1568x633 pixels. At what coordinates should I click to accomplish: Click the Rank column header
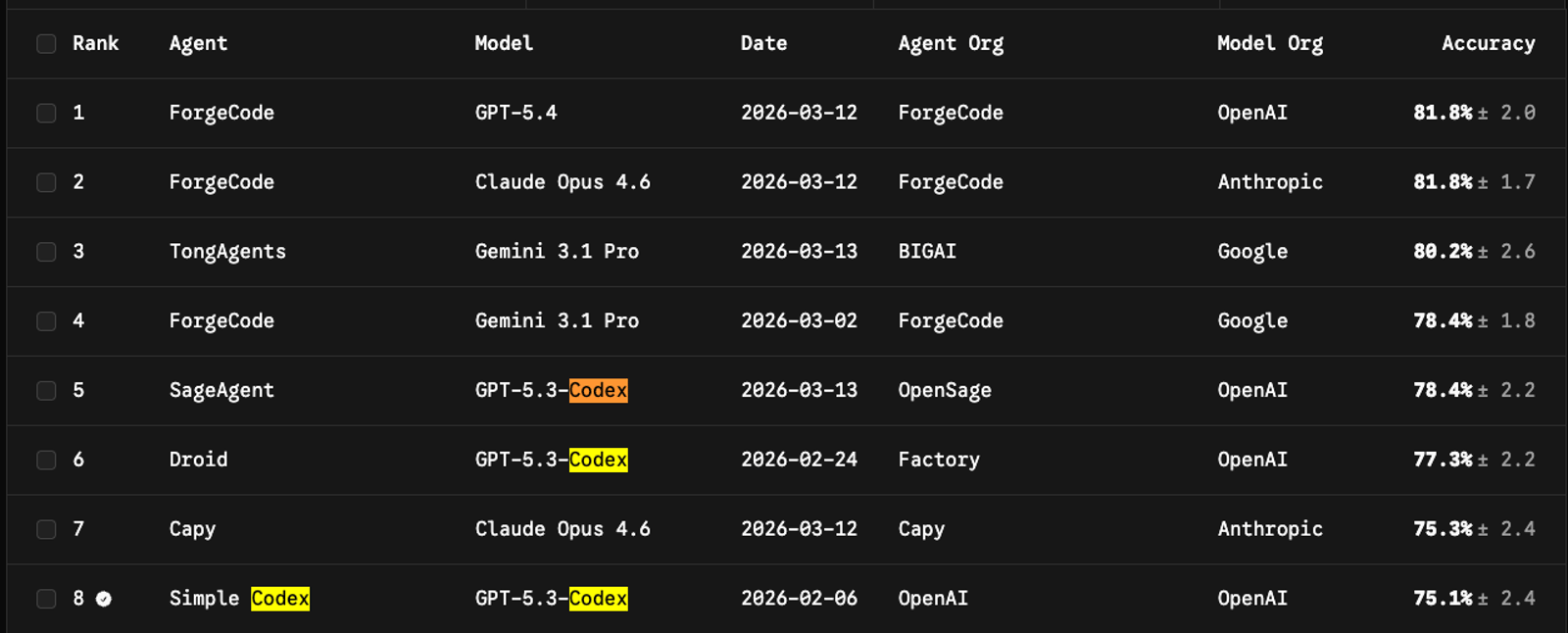coord(95,44)
